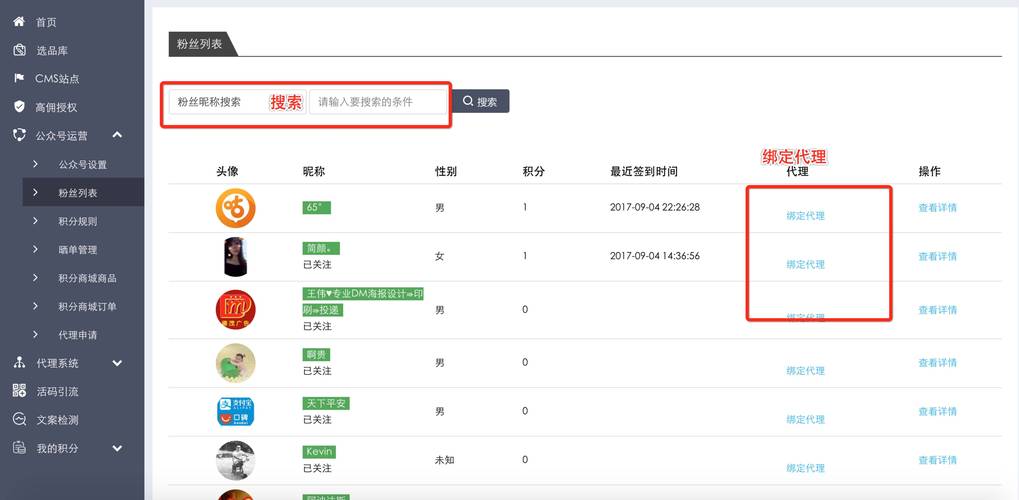This screenshot has width=1019, height=500.
Task: Click the 代理系统 hierarchy icon
Action: click(19, 363)
